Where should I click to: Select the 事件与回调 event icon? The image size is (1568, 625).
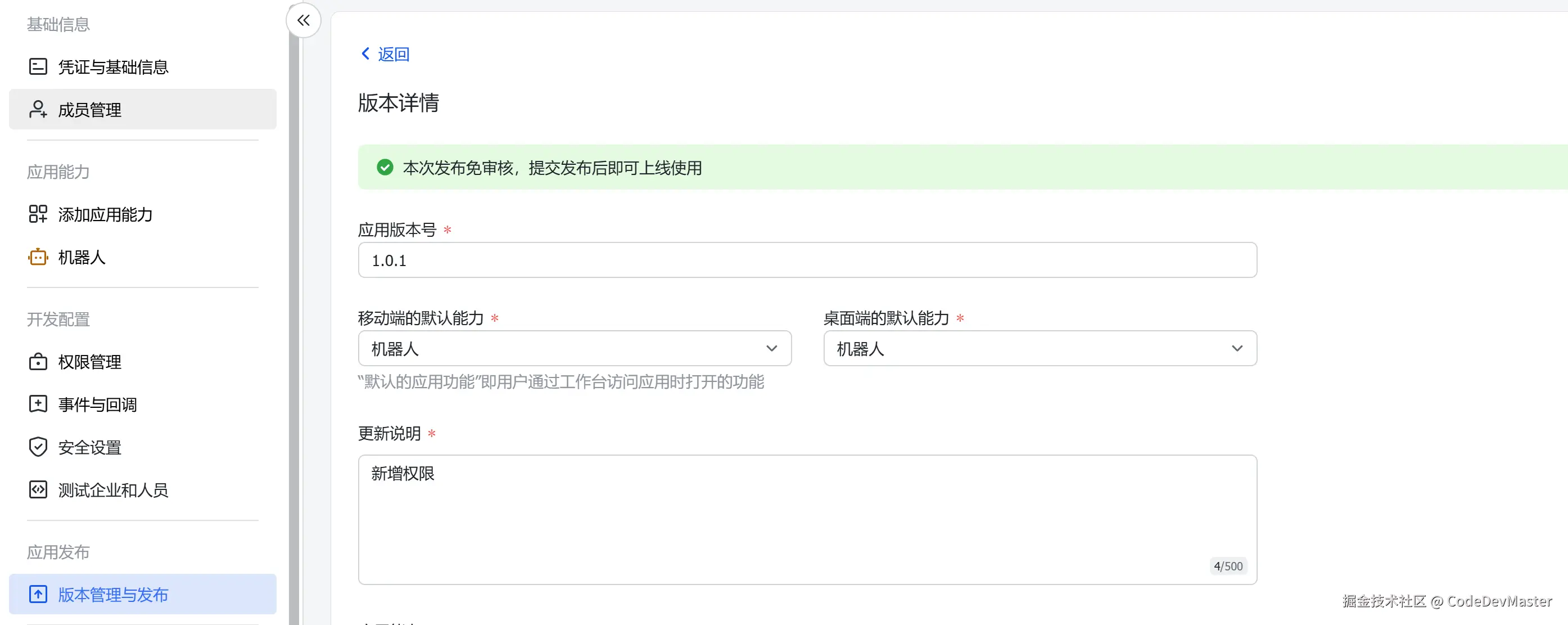pyautogui.click(x=38, y=404)
